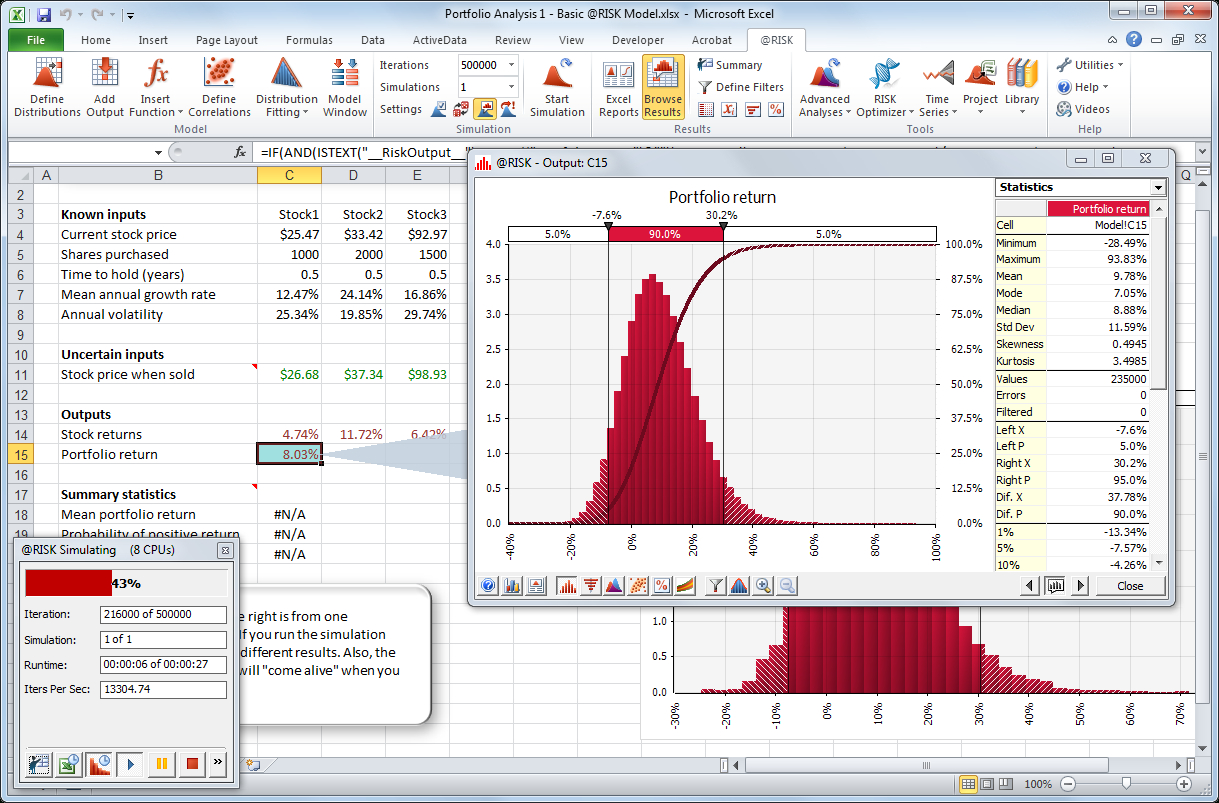Click the Excel zoom slider handle

(x=1127, y=784)
